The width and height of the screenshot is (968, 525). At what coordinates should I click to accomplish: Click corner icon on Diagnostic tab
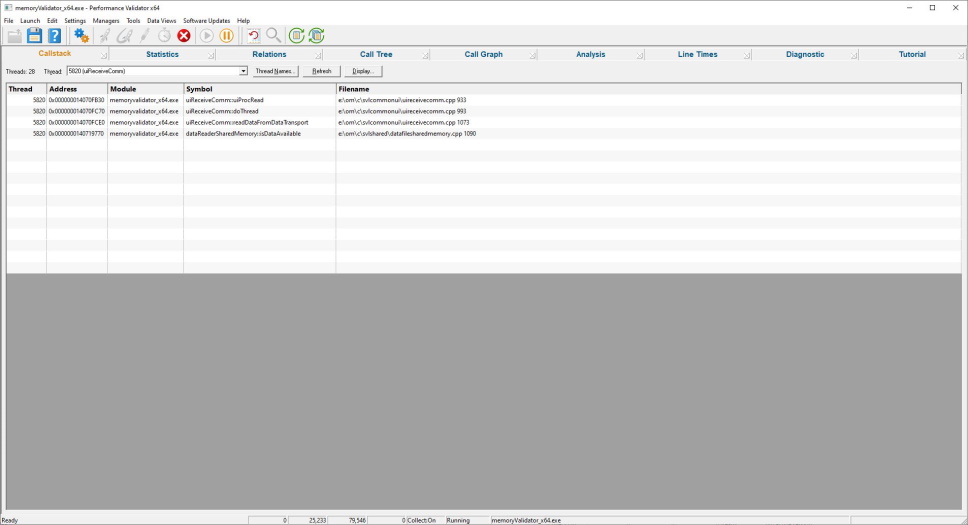[x=854, y=56]
